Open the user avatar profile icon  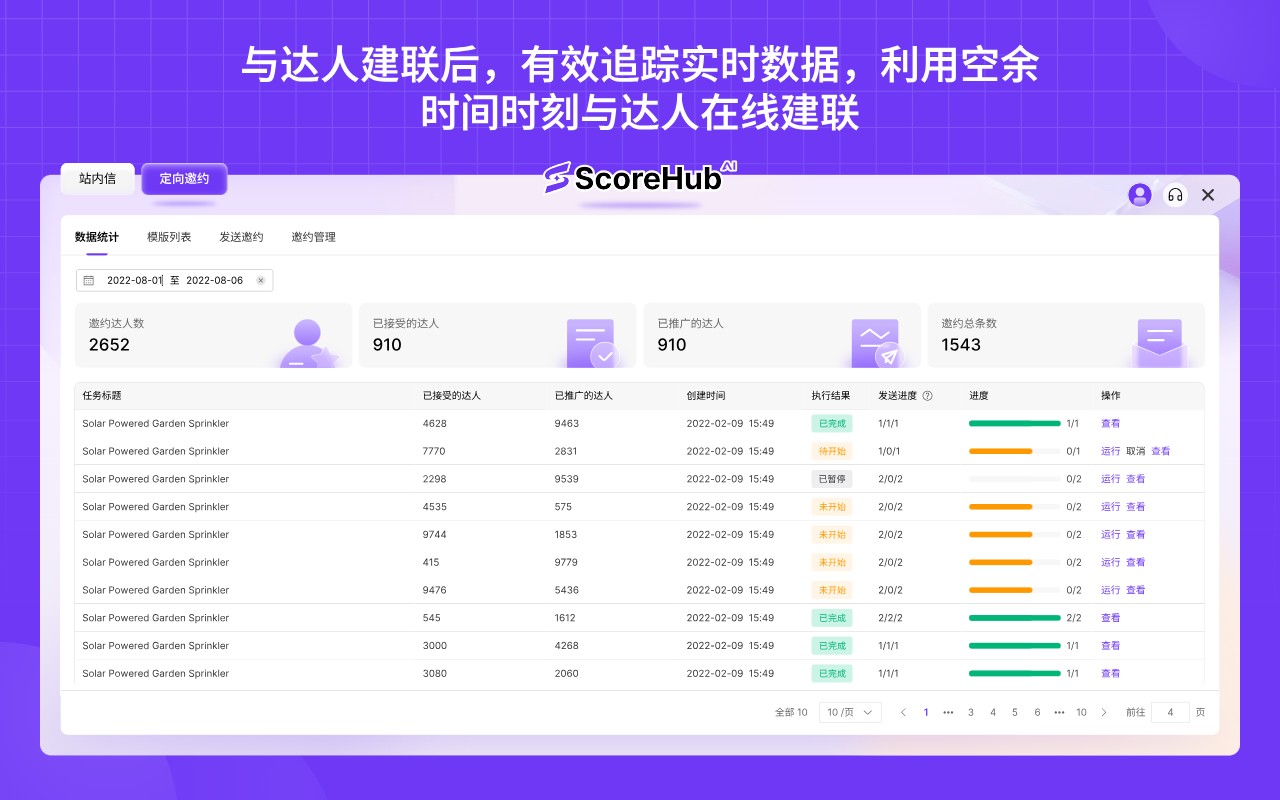(1140, 195)
